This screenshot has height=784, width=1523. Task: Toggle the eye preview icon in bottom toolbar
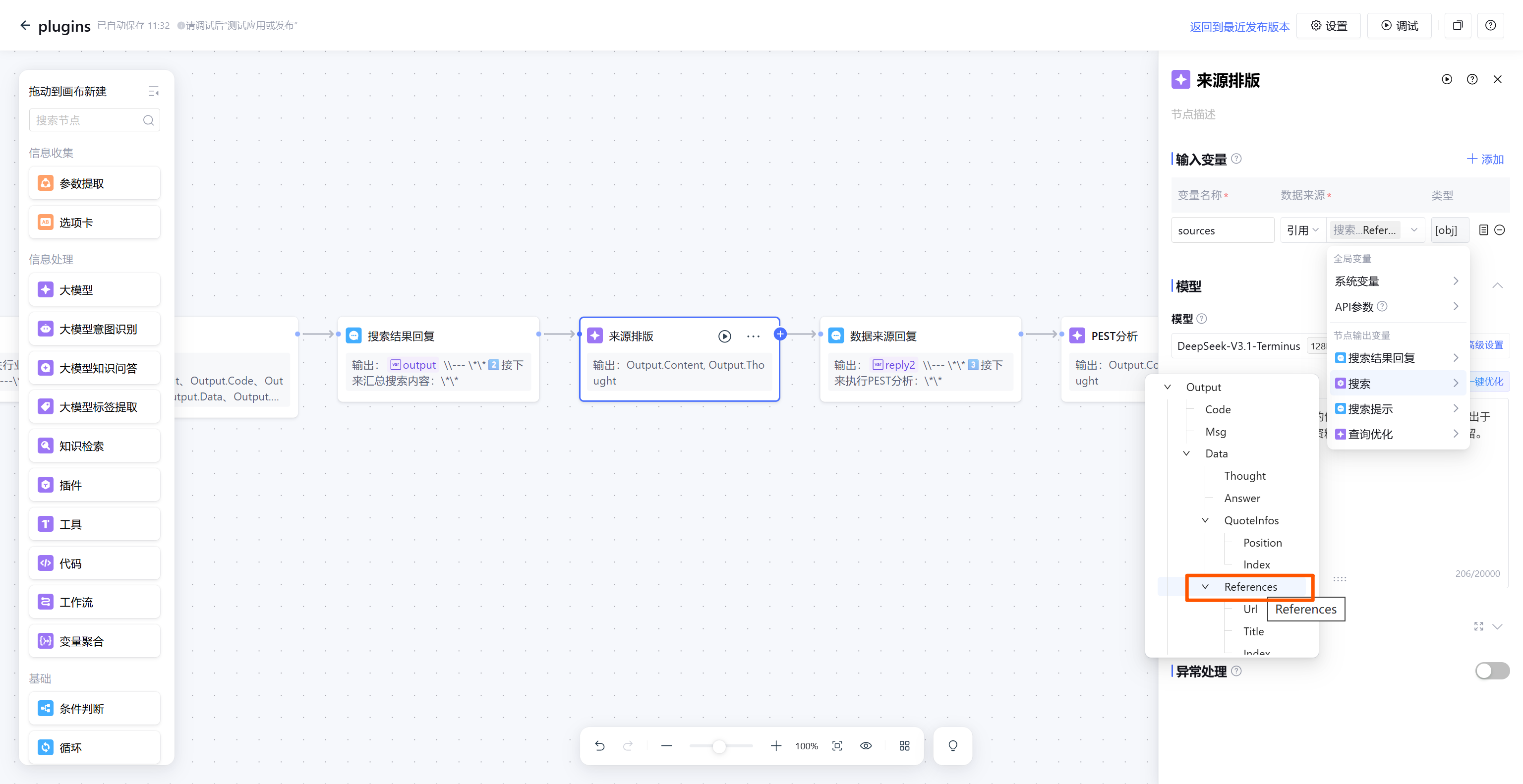point(866,746)
